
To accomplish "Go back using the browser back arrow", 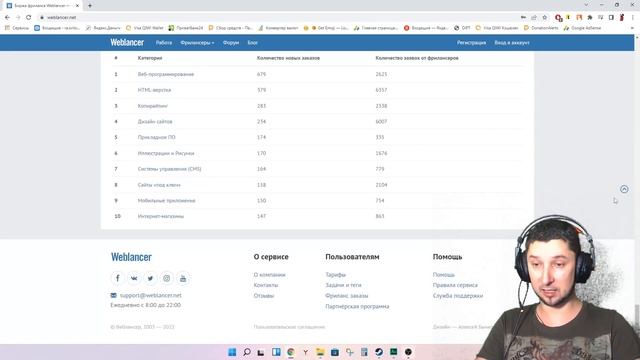I will (x=7, y=18).
